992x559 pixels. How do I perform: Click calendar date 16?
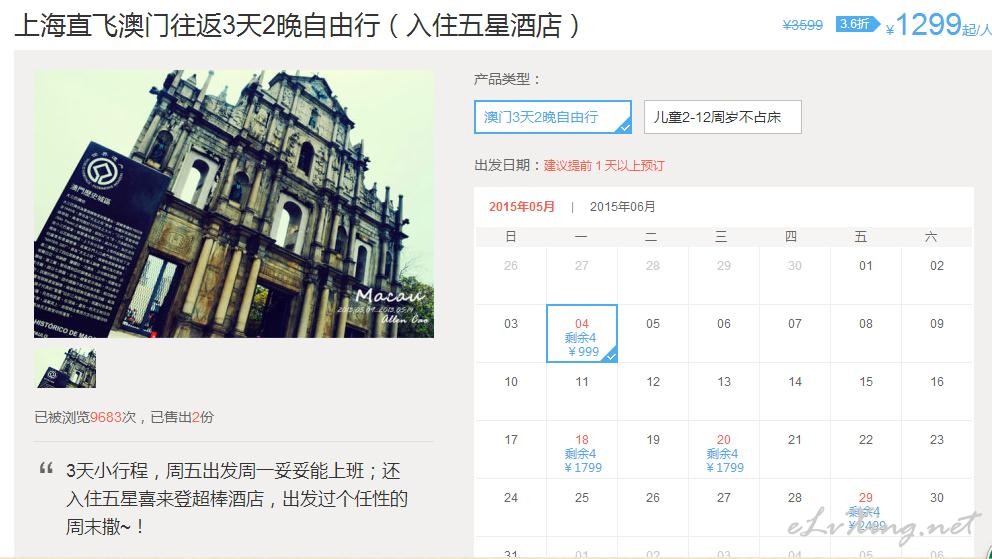(x=937, y=382)
